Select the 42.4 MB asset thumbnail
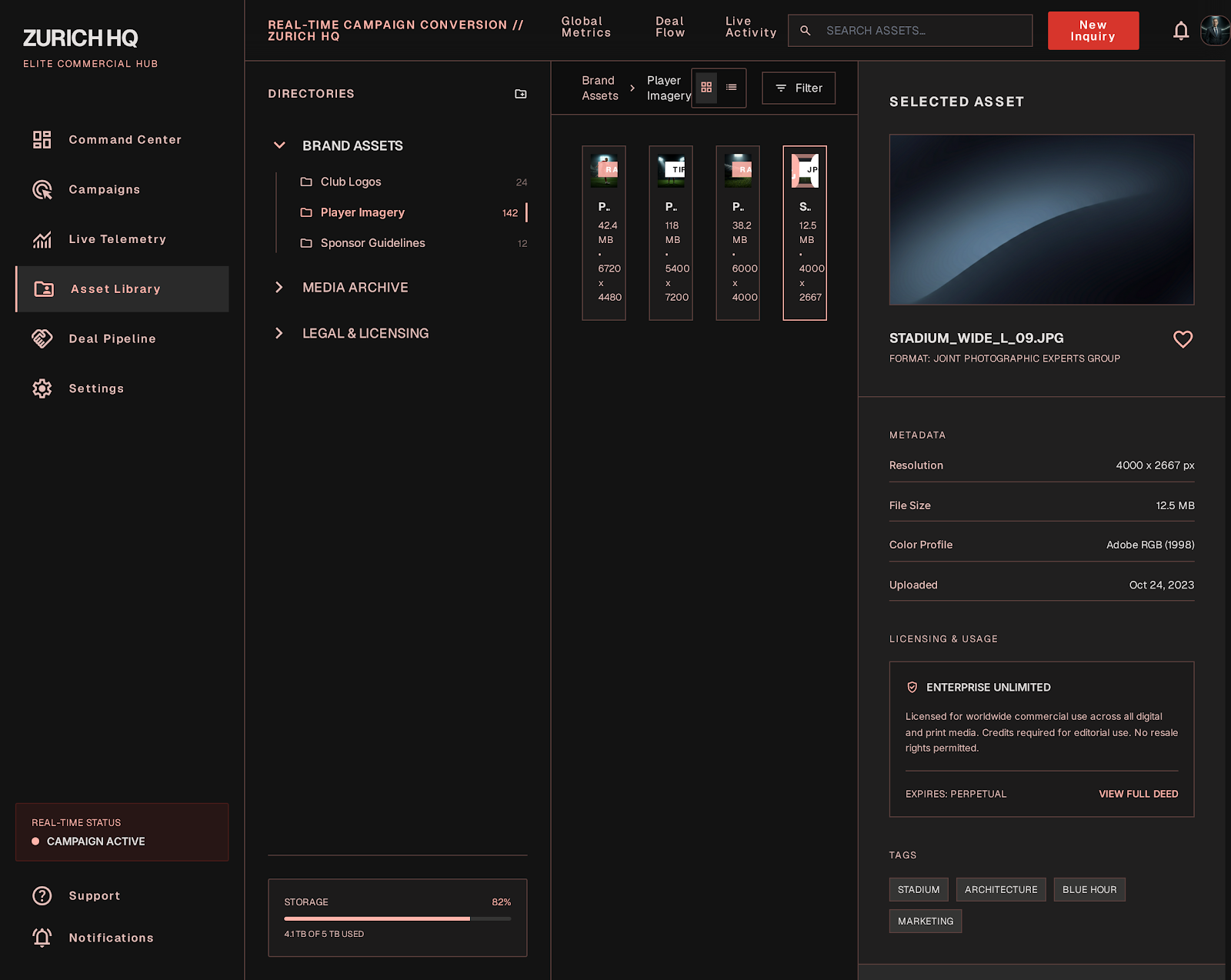Screen dimensions: 1231x980 pos(604,172)
